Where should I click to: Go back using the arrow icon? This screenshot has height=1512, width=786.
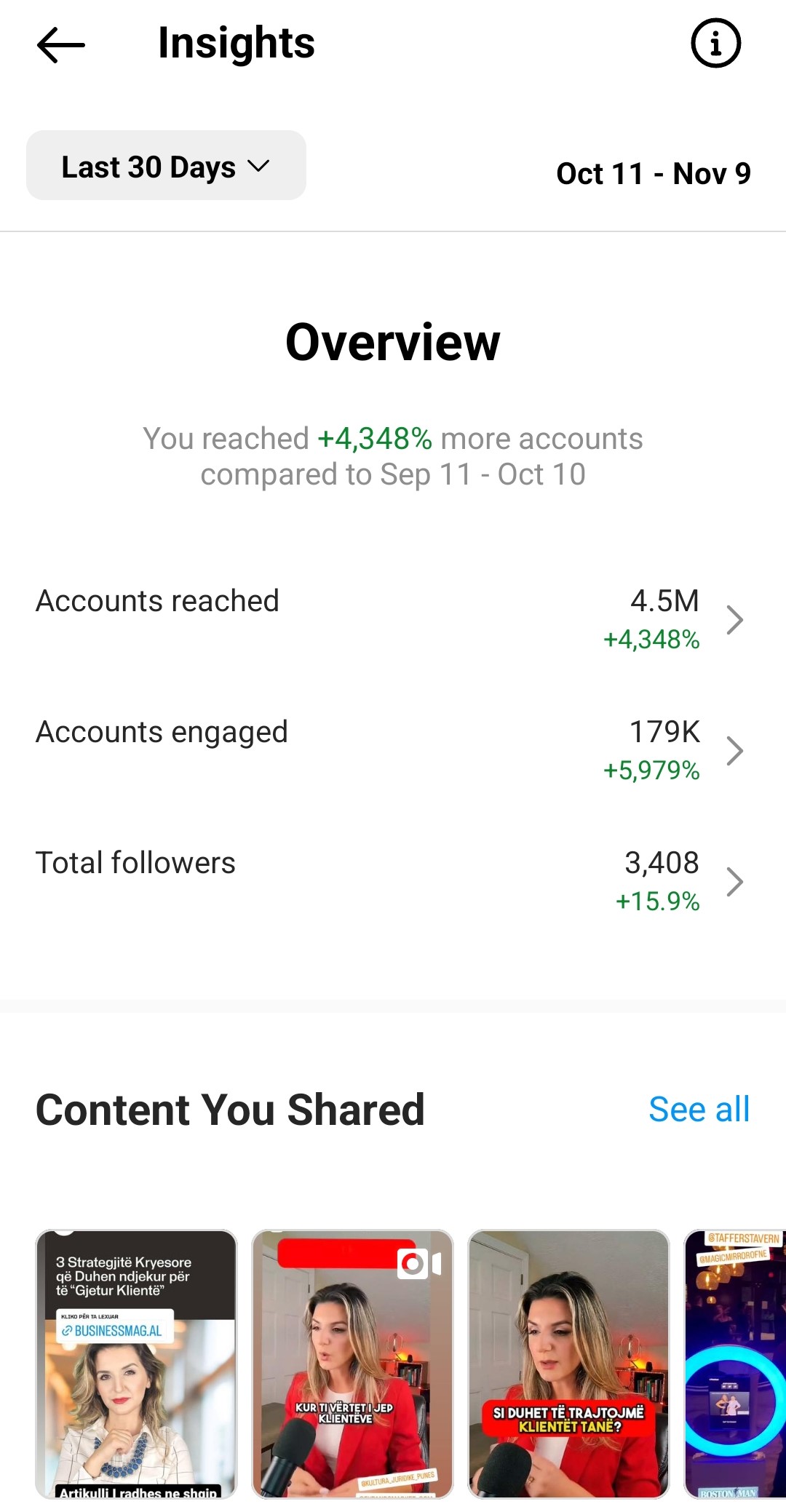[x=61, y=45]
